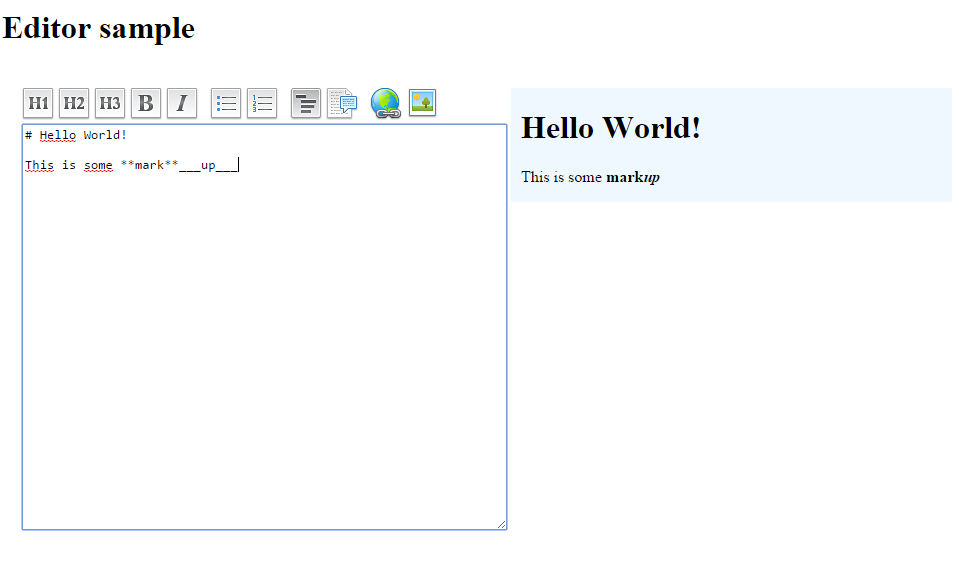Image resolution: width=959 pixels, height=564 pixels.
Task: Click the textarea resize handle corner
Action: coord(502,524)
